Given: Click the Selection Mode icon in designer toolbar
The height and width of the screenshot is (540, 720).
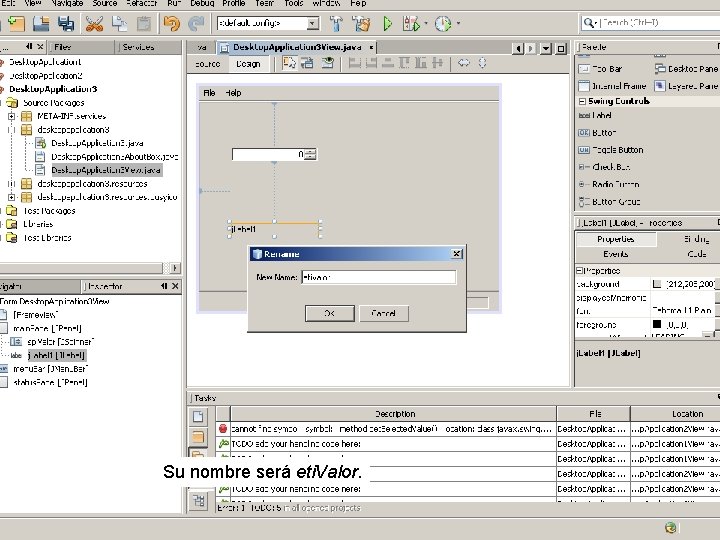Looking at the screenshot, I should (289, 63).
